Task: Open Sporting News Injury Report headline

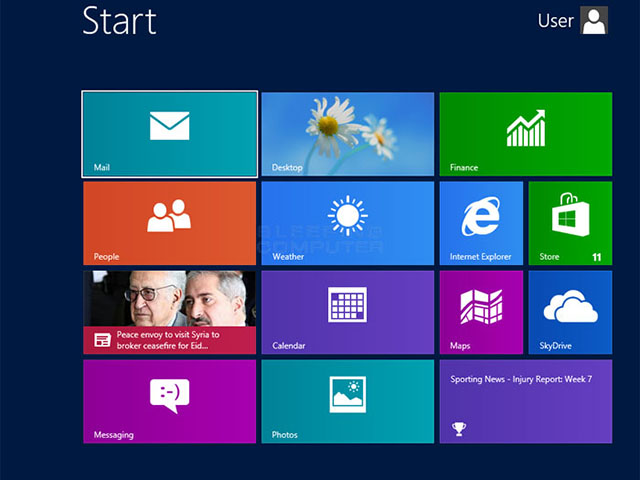Action: coord(521,379)
